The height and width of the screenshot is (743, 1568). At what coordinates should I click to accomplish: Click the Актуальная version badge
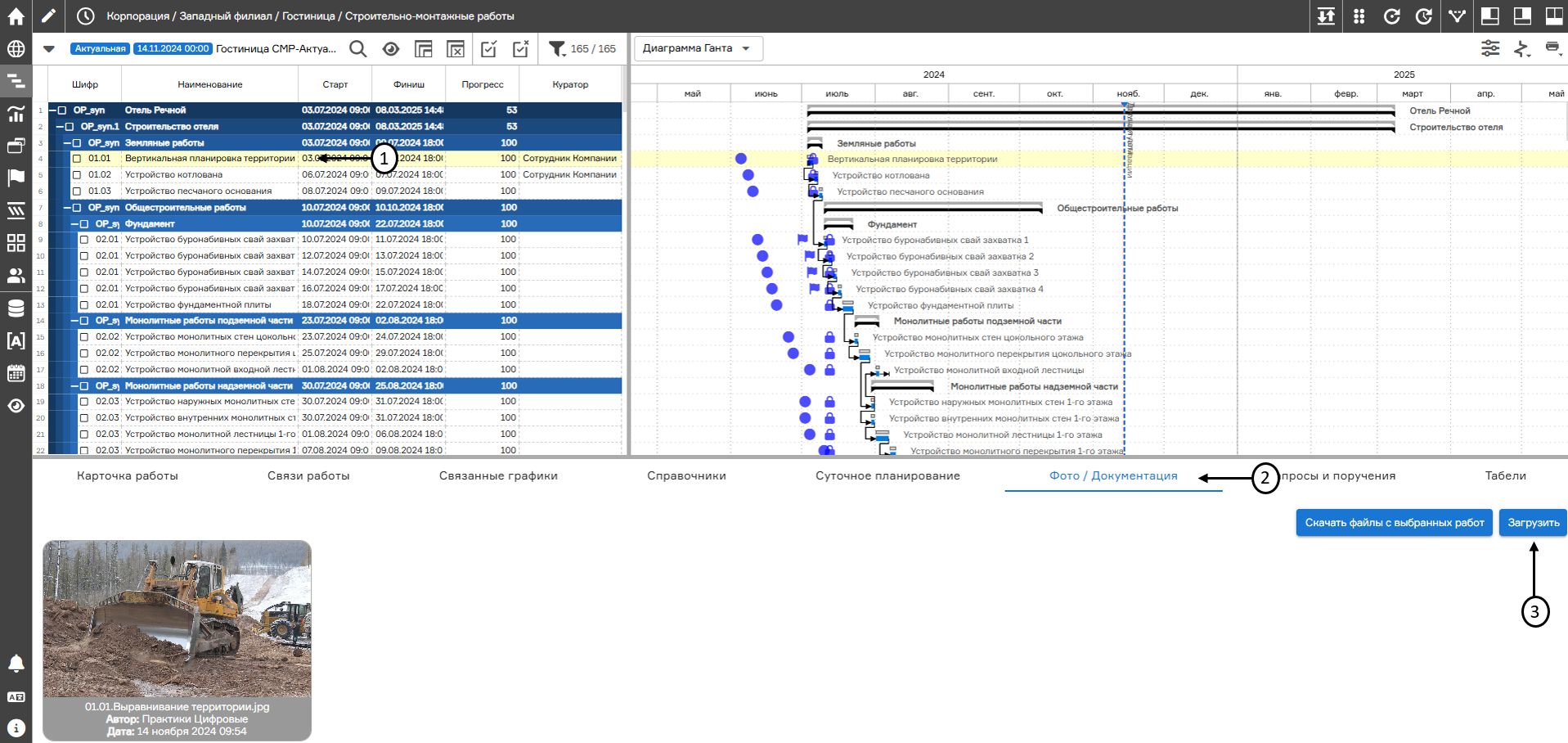pyautogui.click(x=100, y=49)
